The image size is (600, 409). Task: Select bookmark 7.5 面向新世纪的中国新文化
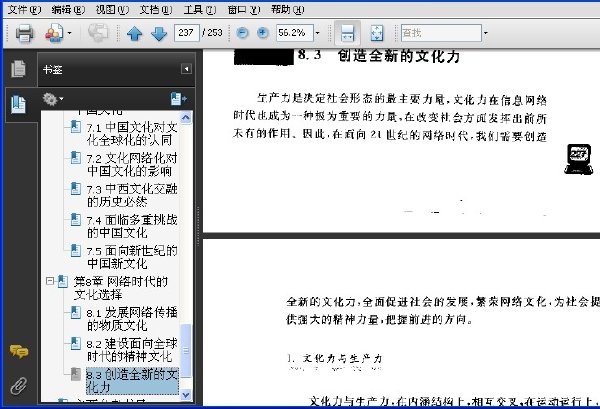(132, 257)
